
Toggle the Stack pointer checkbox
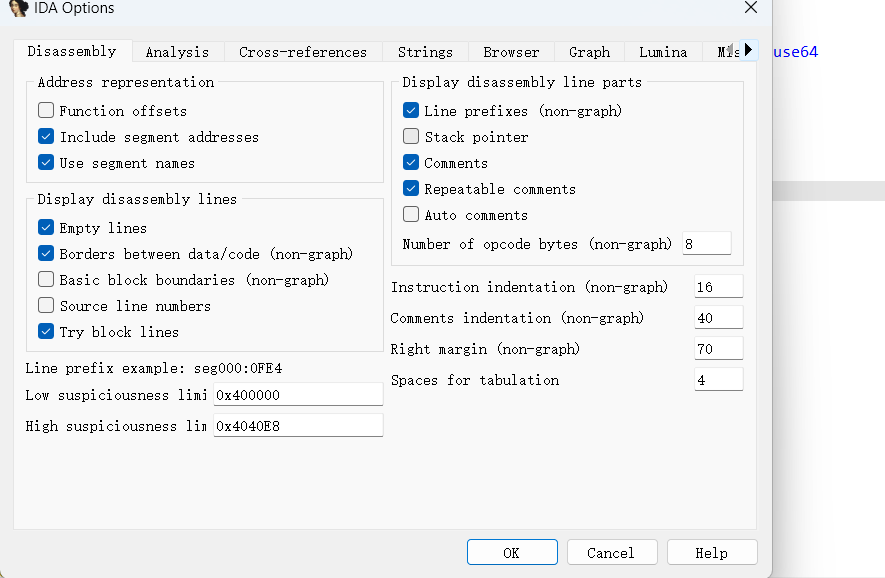click(x=411, y=137)
